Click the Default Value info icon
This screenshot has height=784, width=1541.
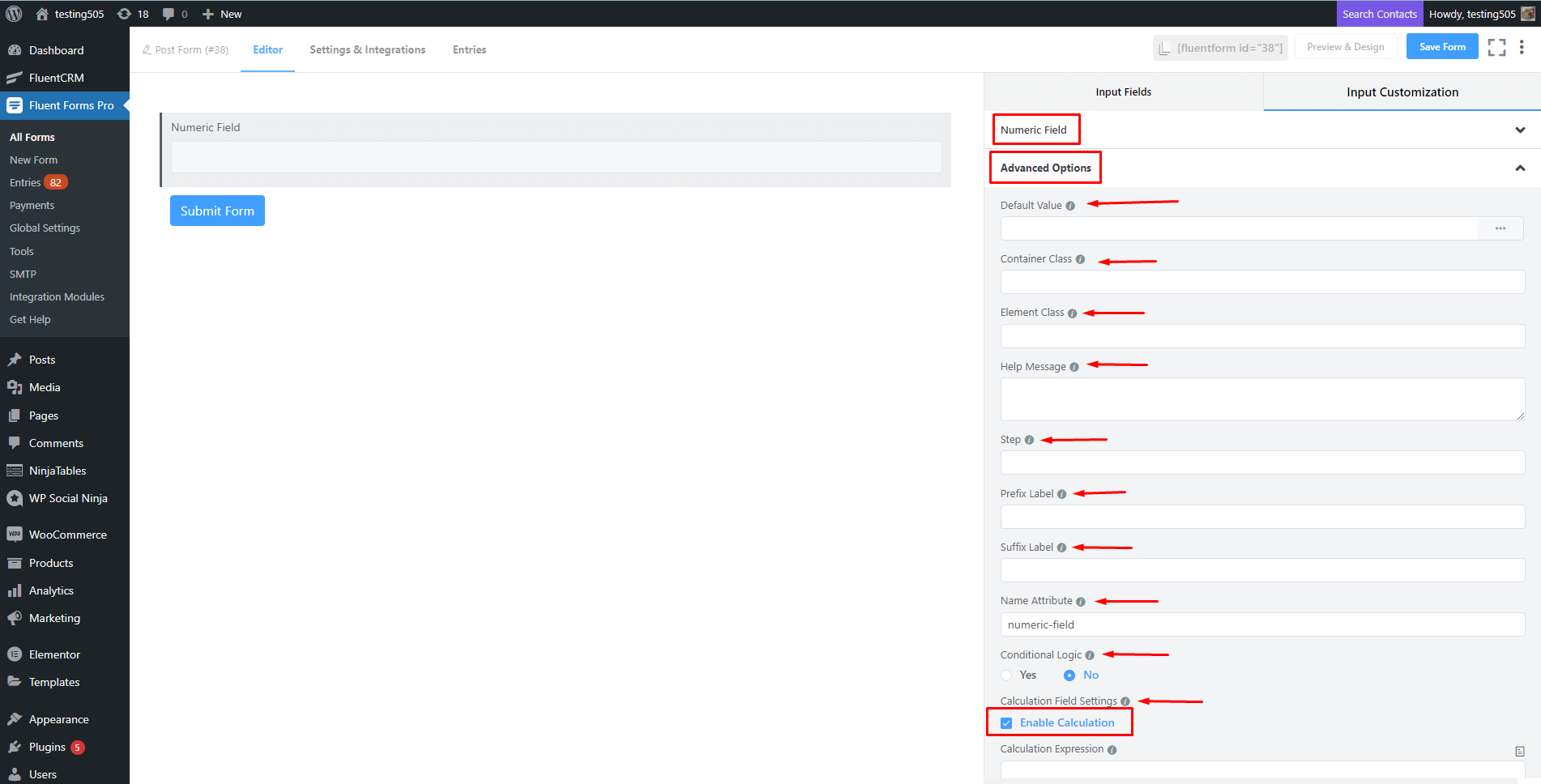coord(1070,206)
